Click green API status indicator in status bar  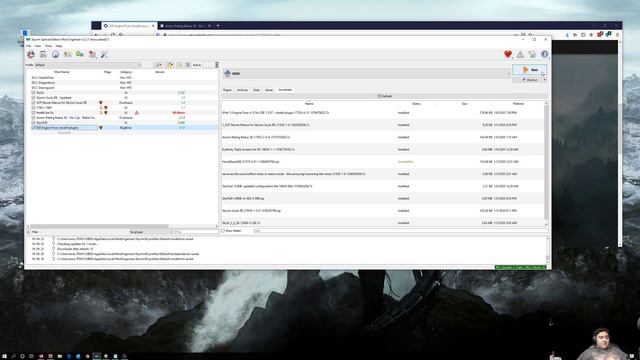pos(520,267)
